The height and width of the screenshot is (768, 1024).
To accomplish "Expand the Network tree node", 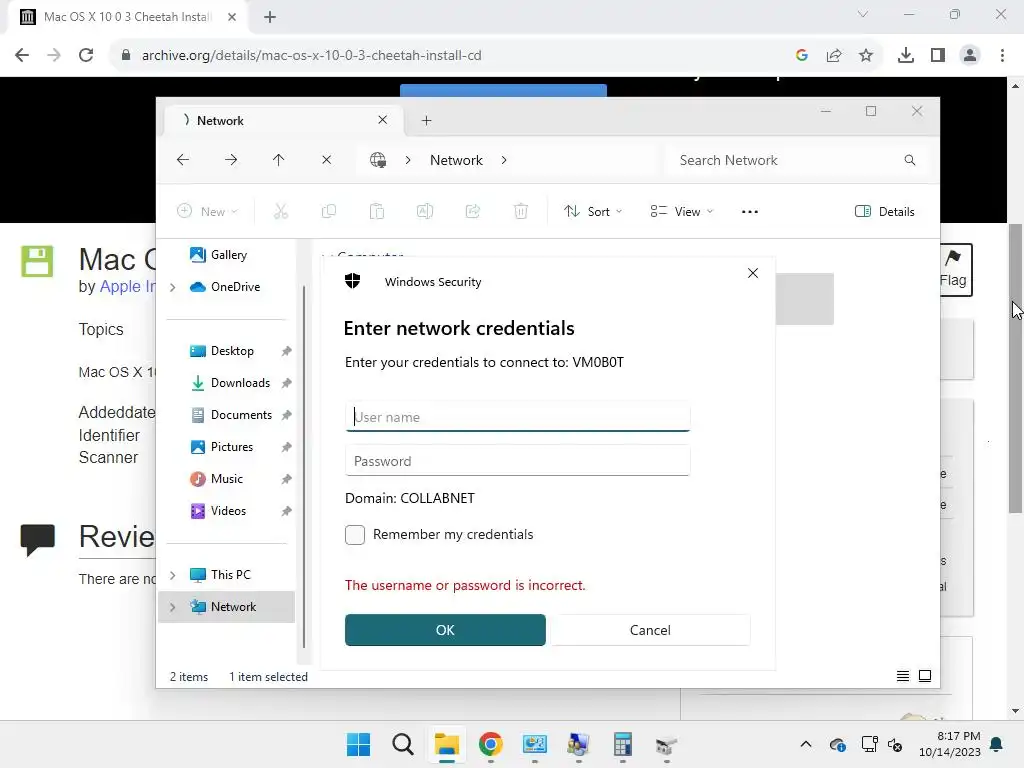I will [172, 607].
